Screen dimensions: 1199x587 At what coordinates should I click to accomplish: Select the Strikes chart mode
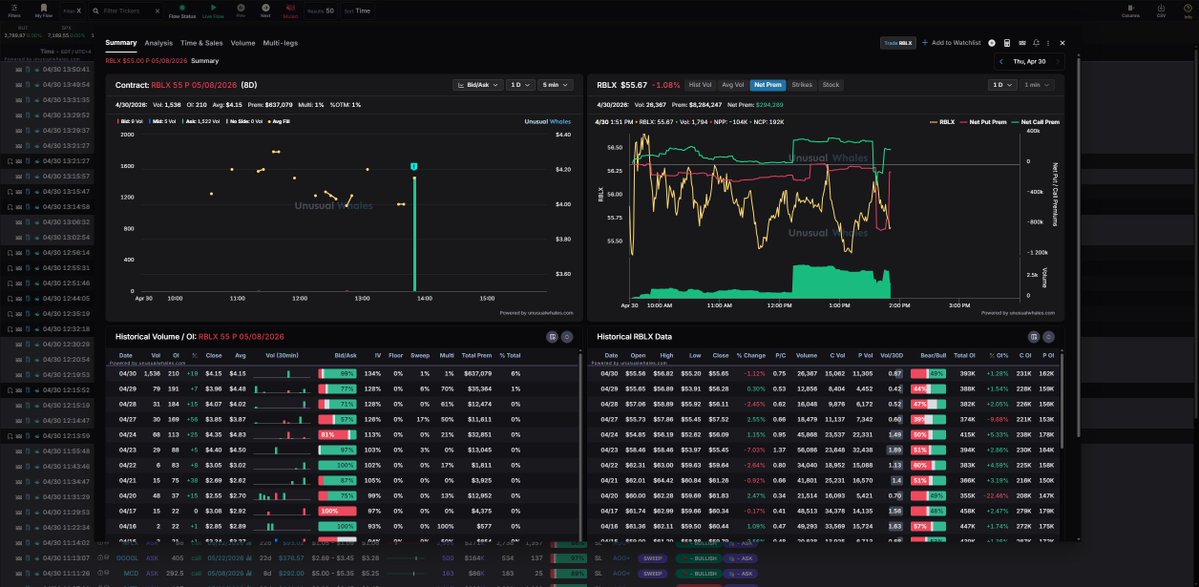[x=802, y=85]
